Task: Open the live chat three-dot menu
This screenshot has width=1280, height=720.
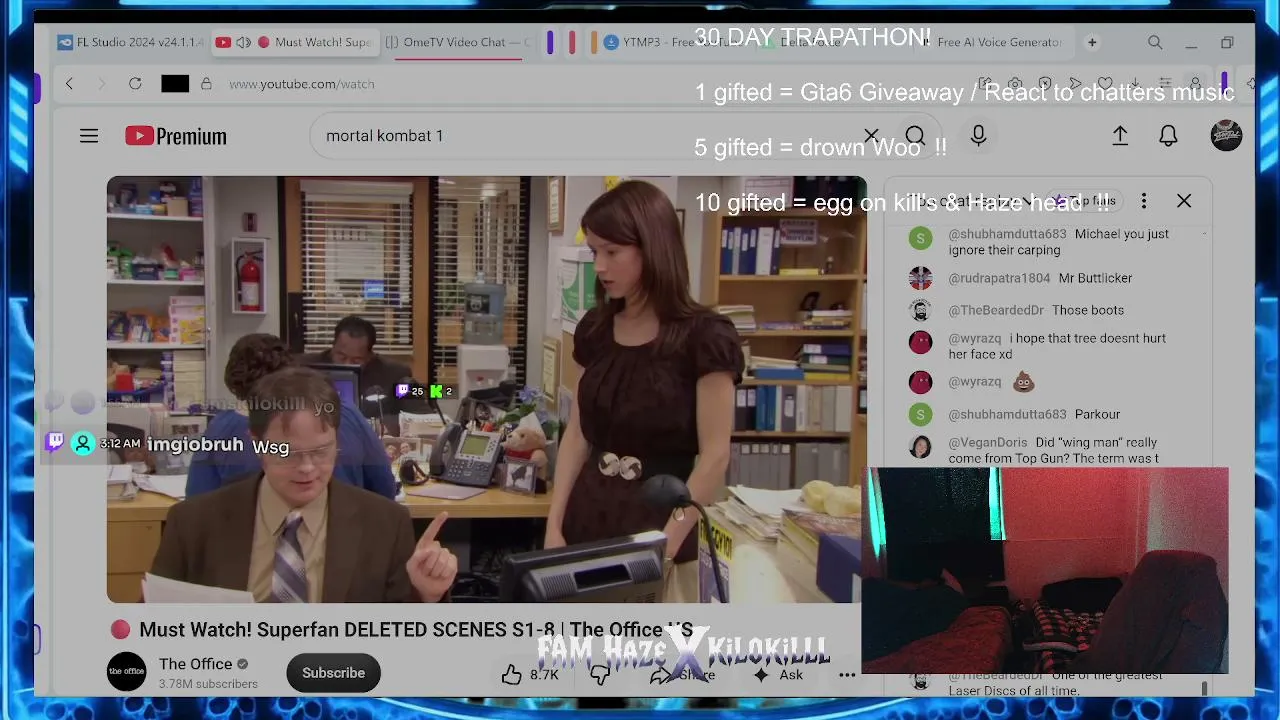Action: (x=1144, y=201)
